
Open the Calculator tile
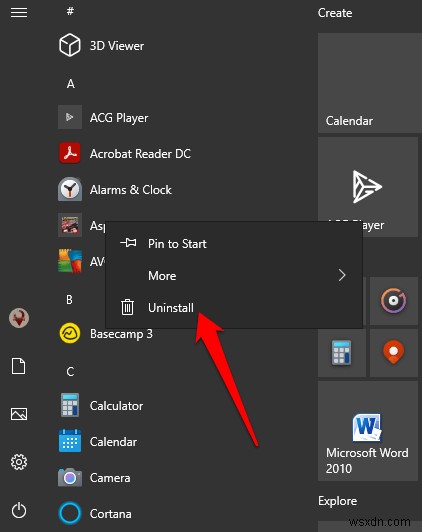[342, 353]
